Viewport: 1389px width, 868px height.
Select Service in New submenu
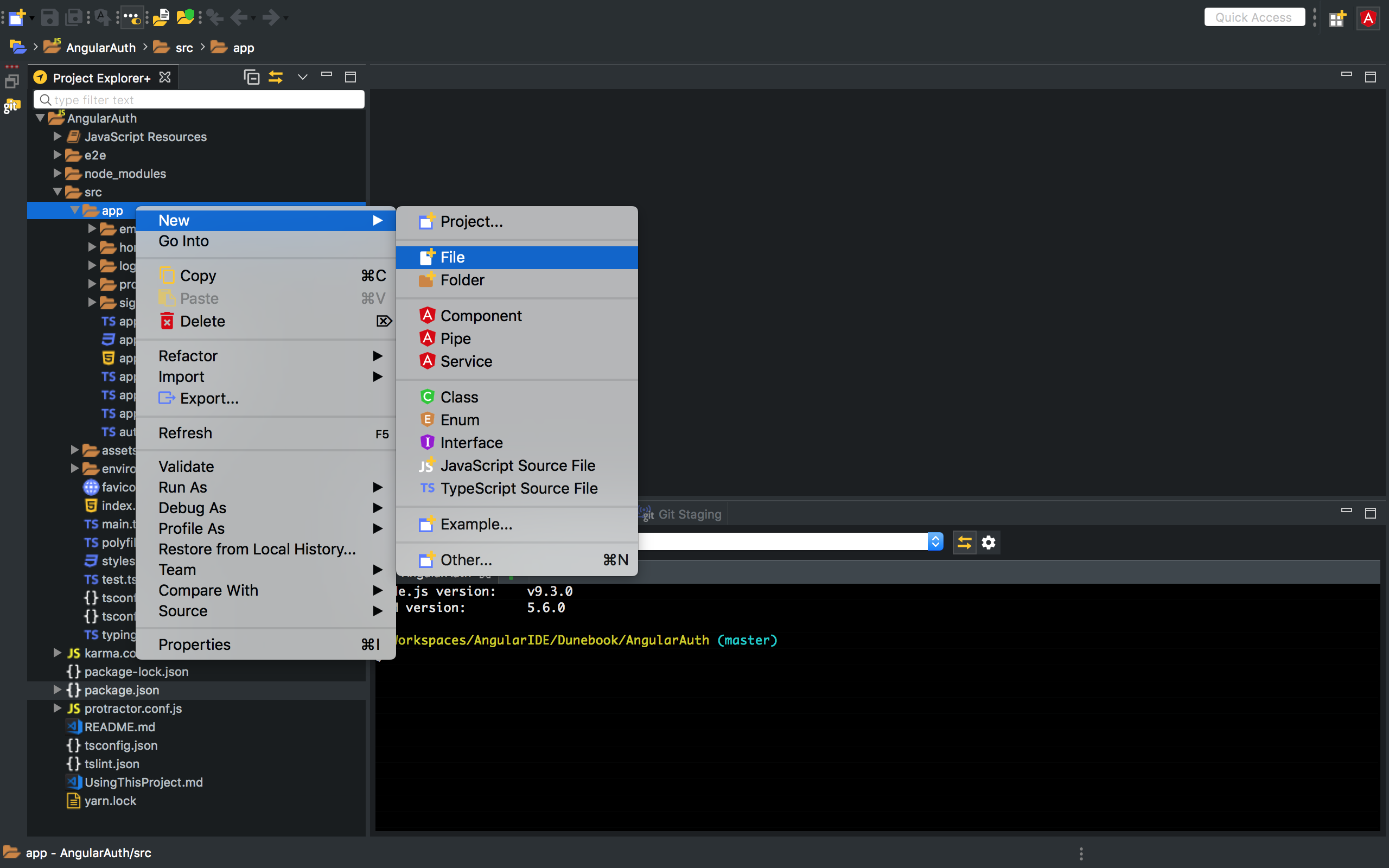tap(517, 361)
